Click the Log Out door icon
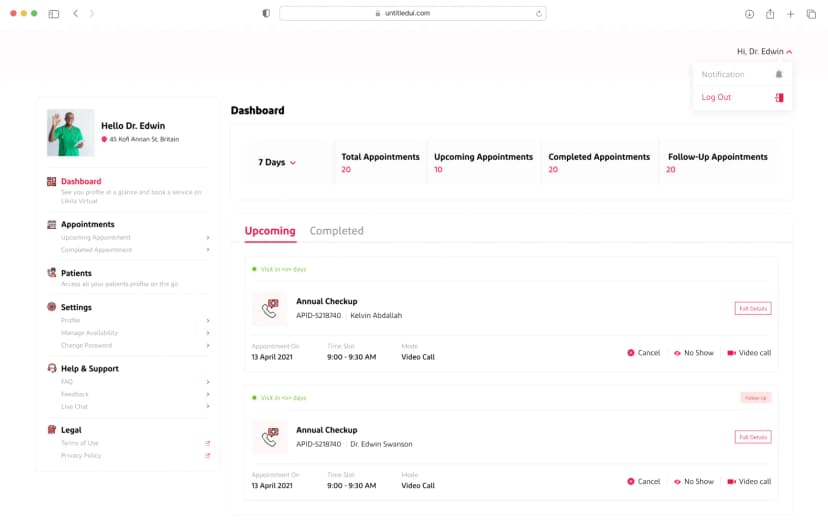Viewport: 828px width, 525px height. tap(779, 97)
